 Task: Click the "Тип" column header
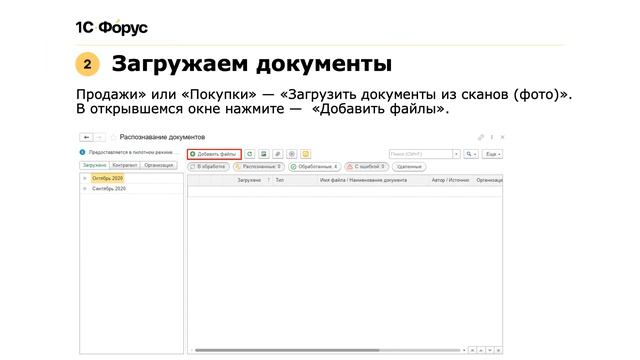[280, 180]
